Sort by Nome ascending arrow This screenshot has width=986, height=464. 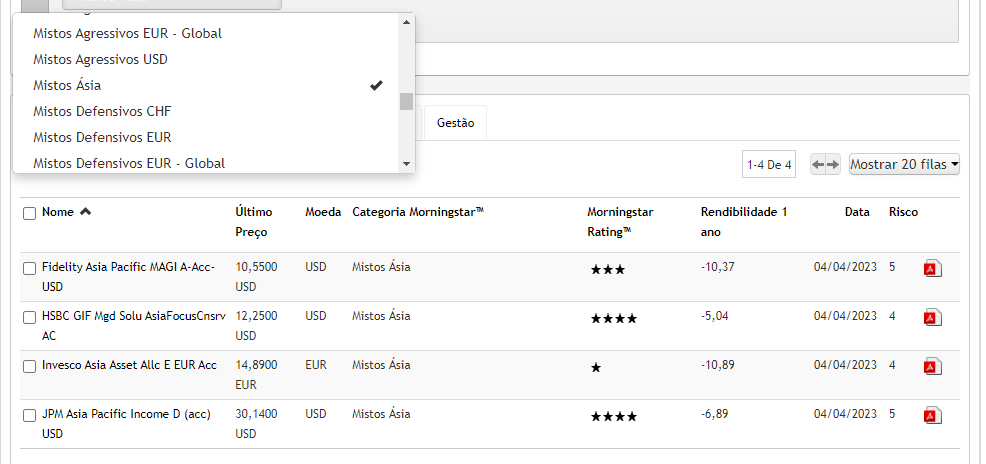[x=86, y=212]
